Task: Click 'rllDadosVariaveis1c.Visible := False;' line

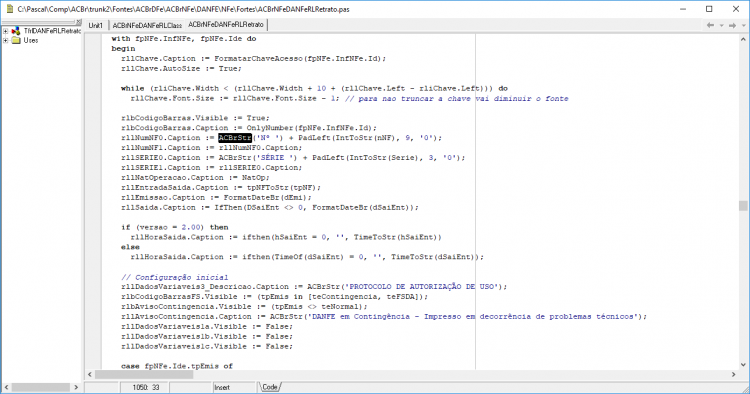Action: (207, 347)
